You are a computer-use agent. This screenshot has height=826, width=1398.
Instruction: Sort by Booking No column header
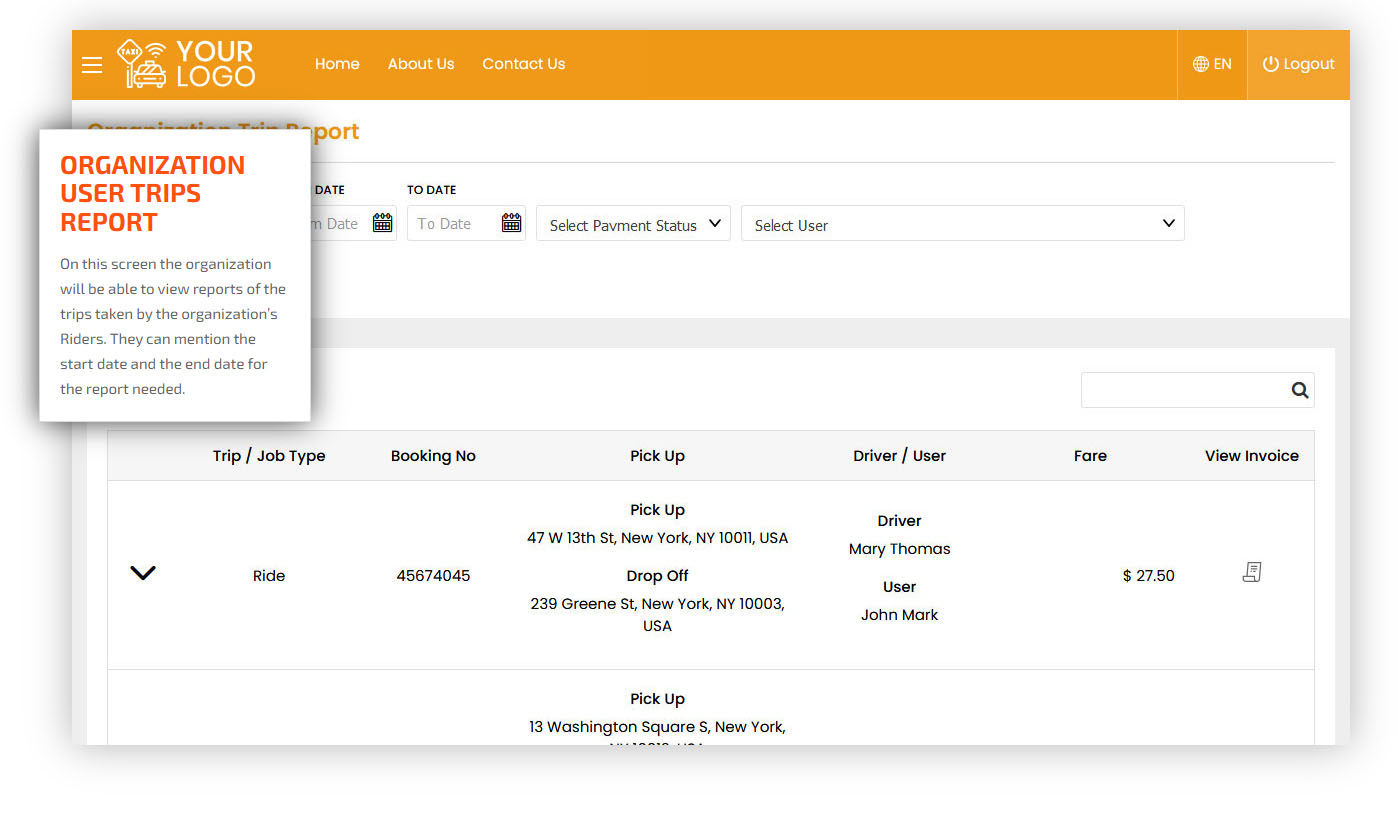433,456
